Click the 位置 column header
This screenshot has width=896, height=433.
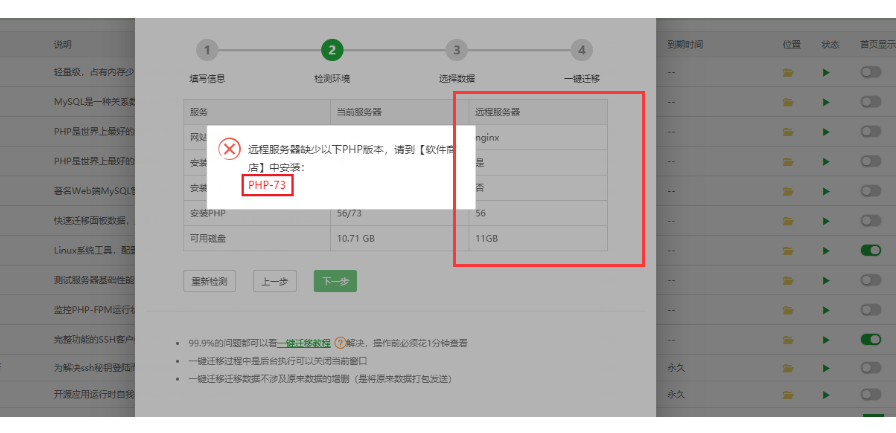pyautogui.click(x=791, y=45)
